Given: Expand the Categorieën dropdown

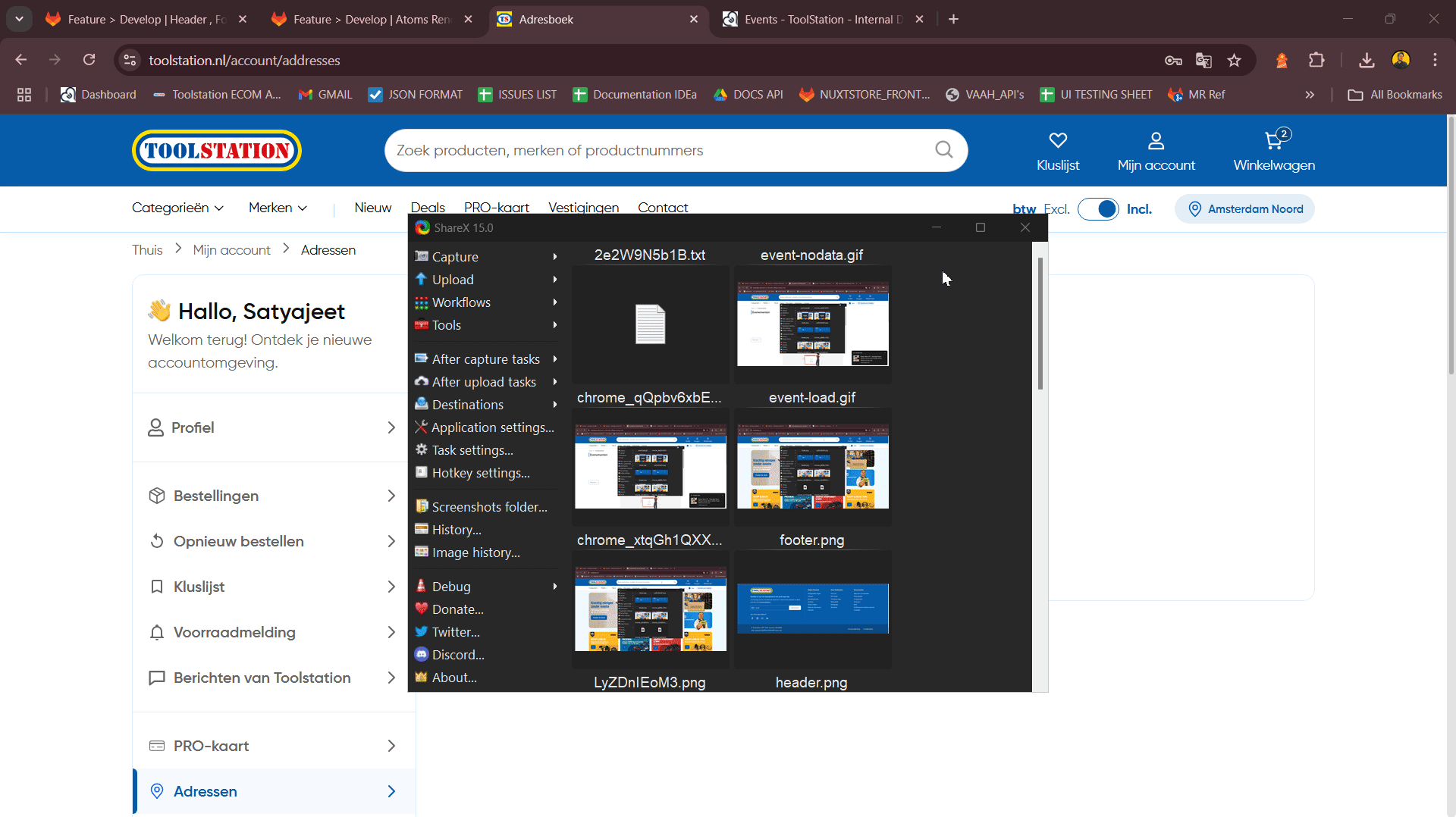Looking at the screenshot, I should click(x=177, y=208).
